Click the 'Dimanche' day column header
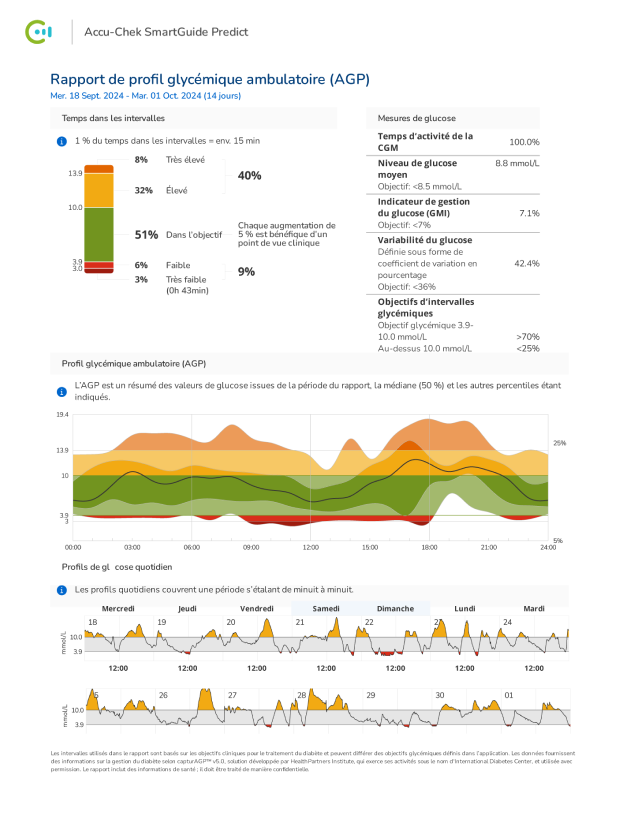This screenshot has width=619, height=818. [395, 608]
